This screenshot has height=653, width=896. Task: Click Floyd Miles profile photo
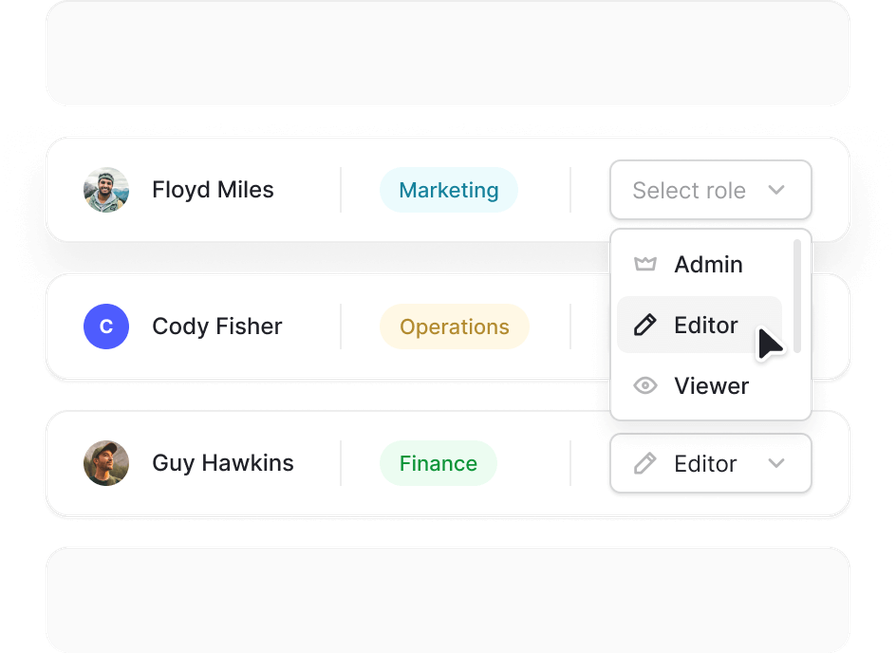pyautogui.click(x=106, y=190)
